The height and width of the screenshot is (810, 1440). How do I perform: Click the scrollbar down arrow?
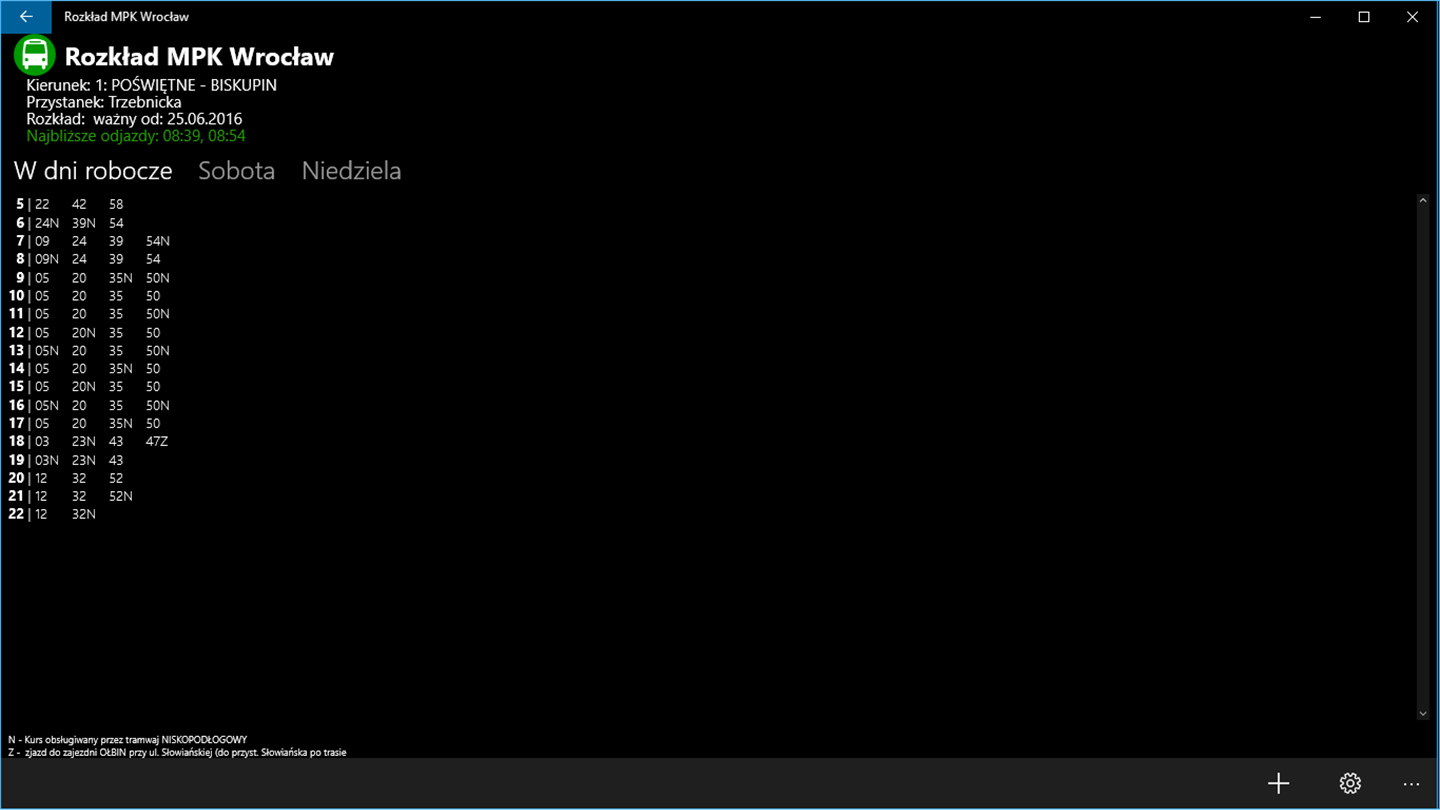[1423, 713]
